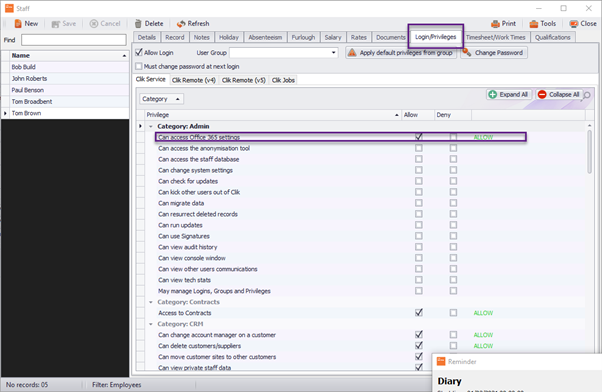Tick Deny for Access to Contracts
This screenshot has width=602, height=392.
(453, 313)
